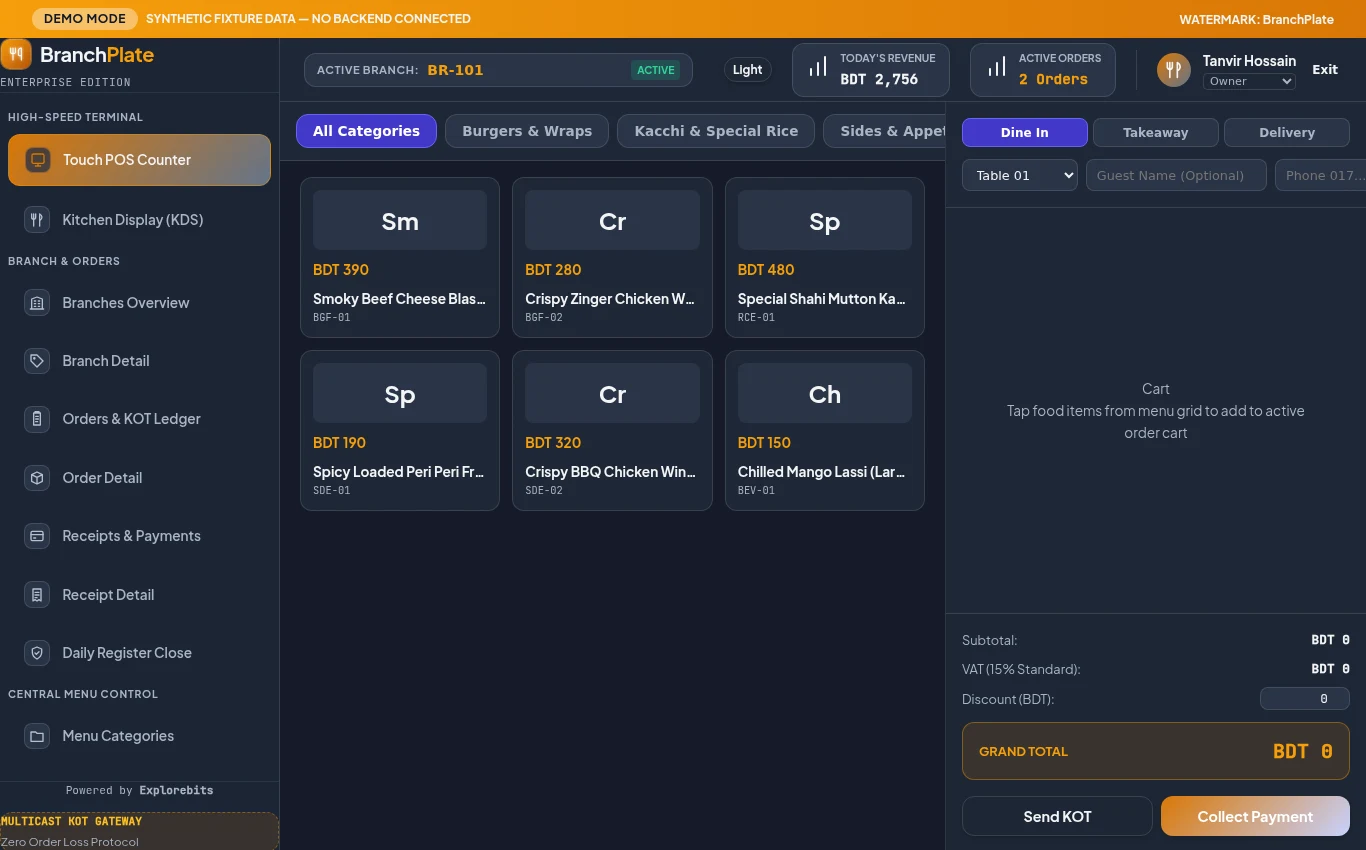Go to Daily Register Close
1366x850 pixels.
pos(139,653)
